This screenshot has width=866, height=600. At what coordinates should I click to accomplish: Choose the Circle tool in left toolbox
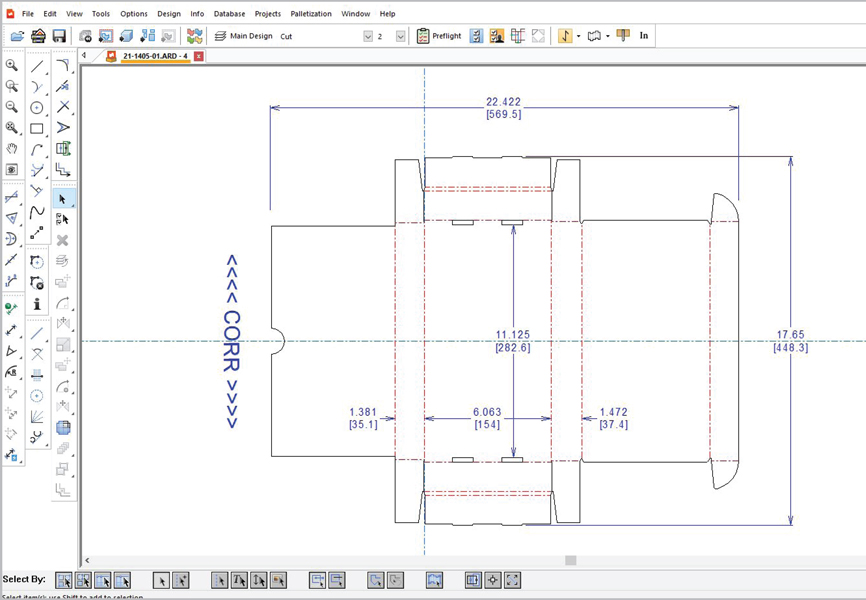37,108
